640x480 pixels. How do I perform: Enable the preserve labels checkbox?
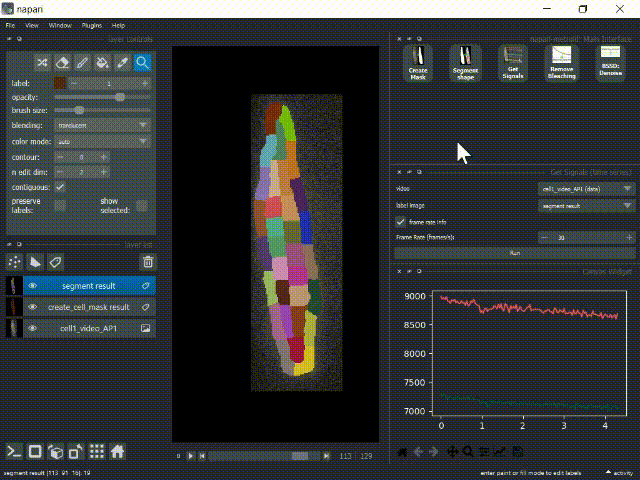coord(60,205)
